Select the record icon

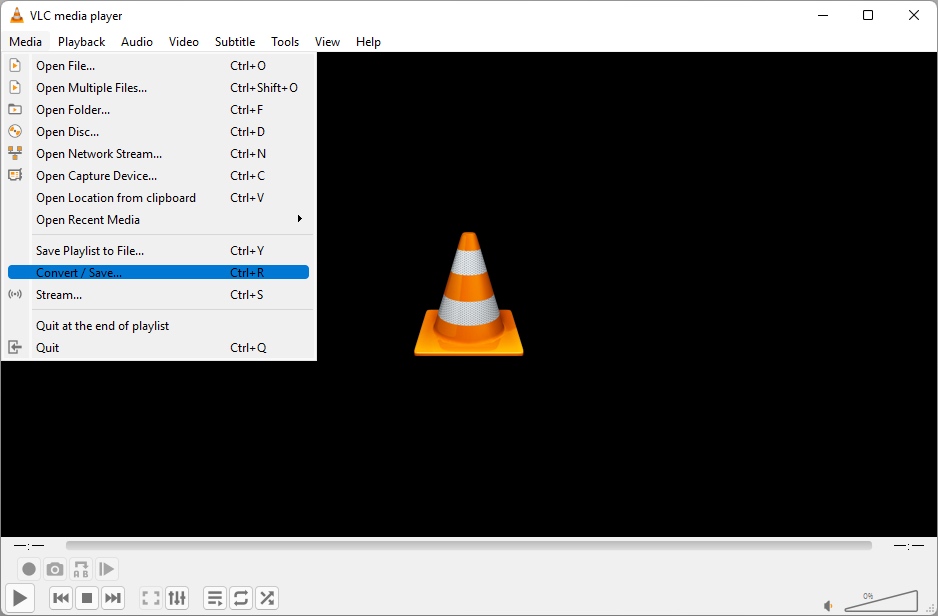pyautogui.click(x=29, y=568)
